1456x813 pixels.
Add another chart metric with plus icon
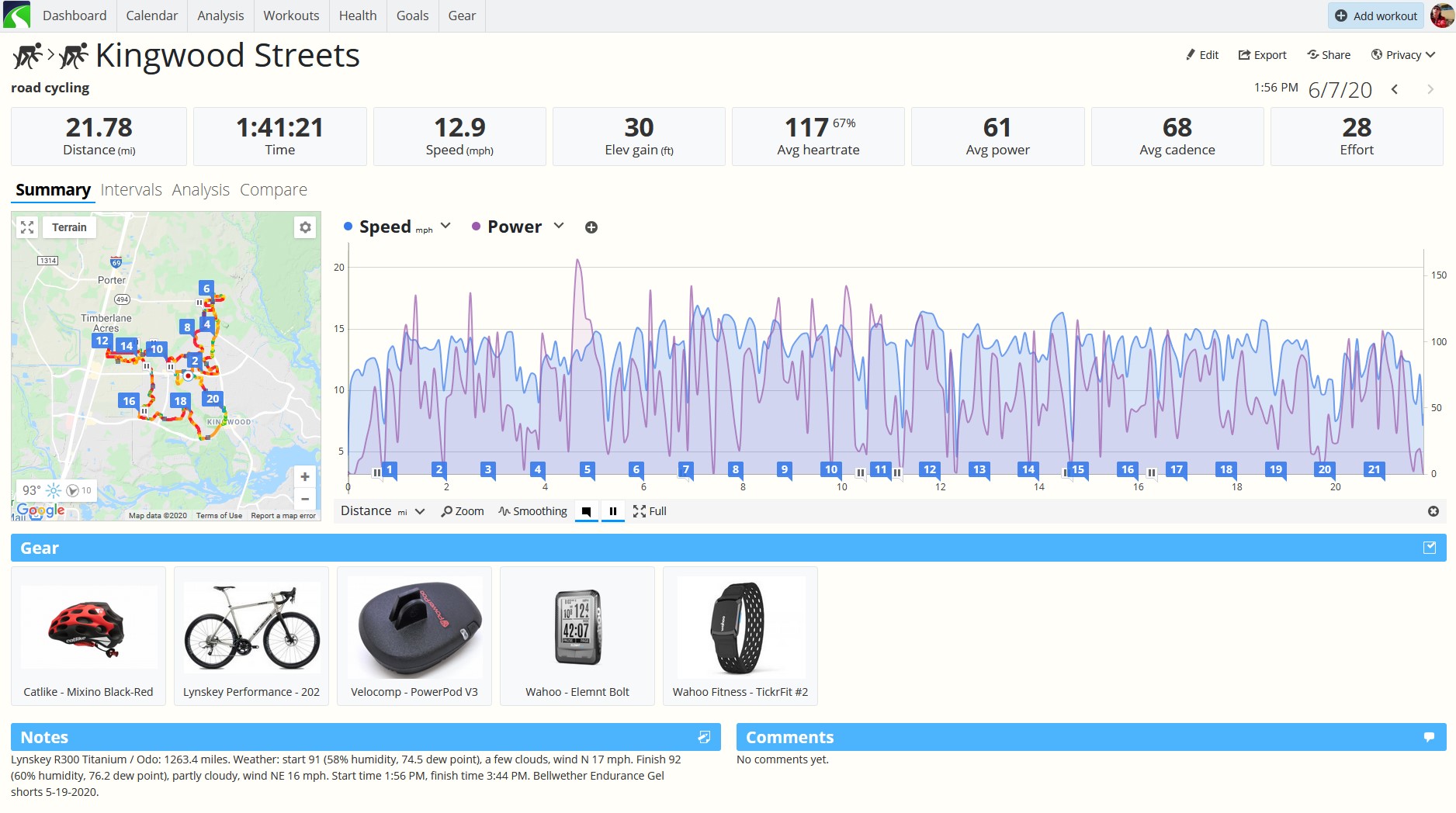pos(591,227)
